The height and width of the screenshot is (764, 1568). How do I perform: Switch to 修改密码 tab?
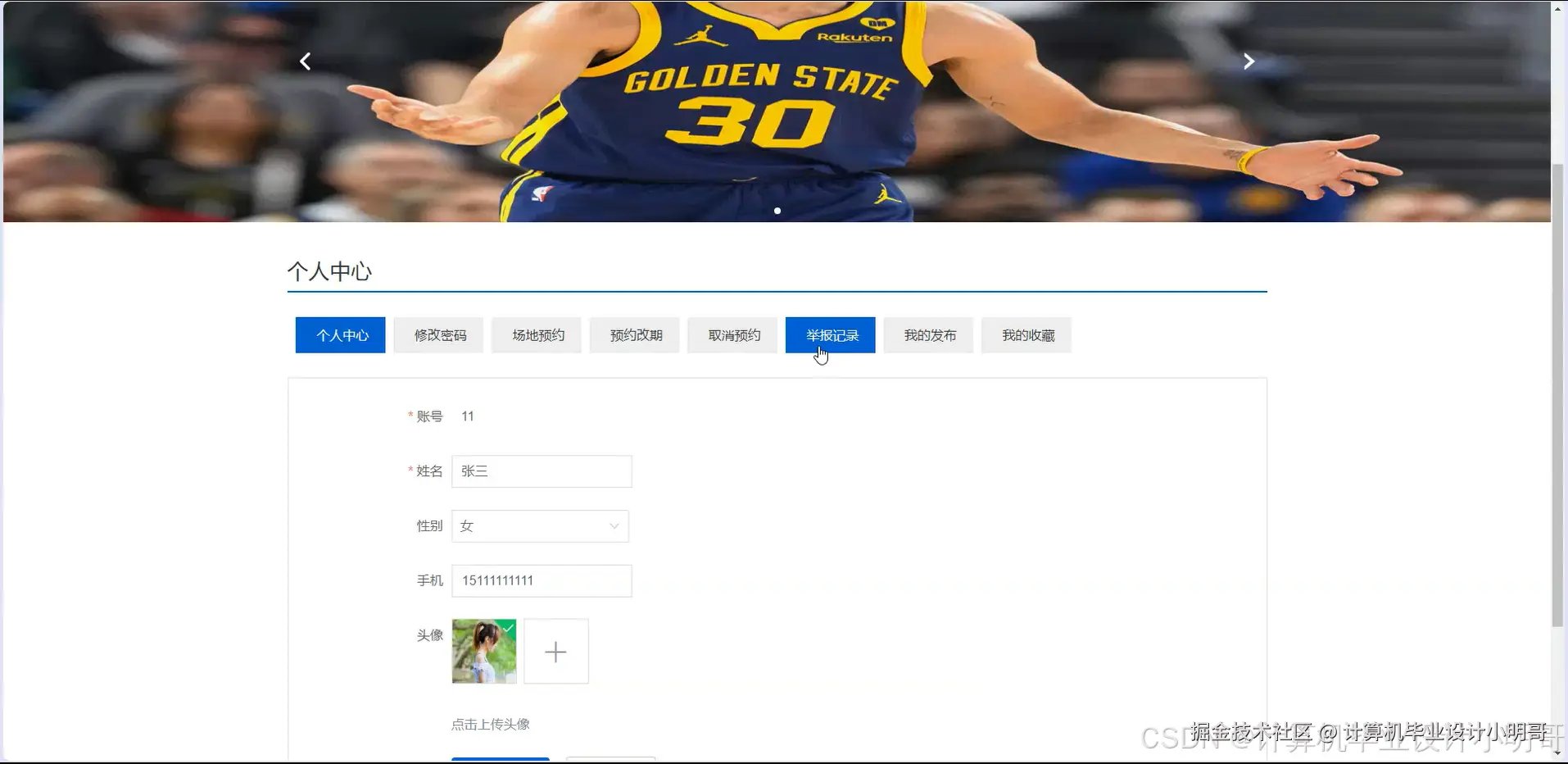click(439, 335)
